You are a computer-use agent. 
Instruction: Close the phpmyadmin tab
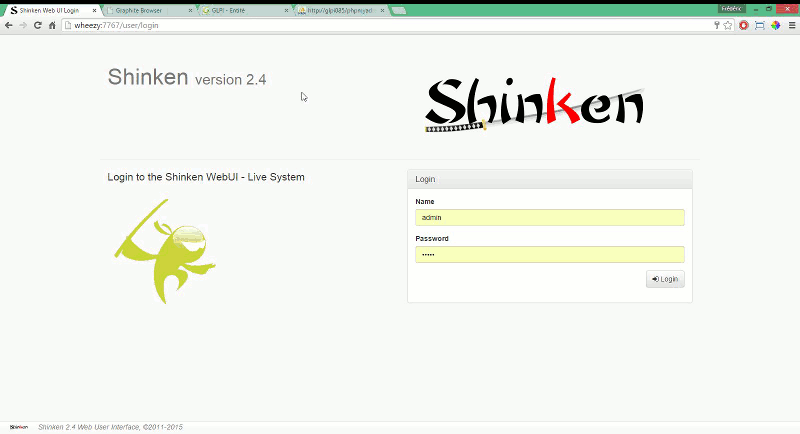[382, 10]
